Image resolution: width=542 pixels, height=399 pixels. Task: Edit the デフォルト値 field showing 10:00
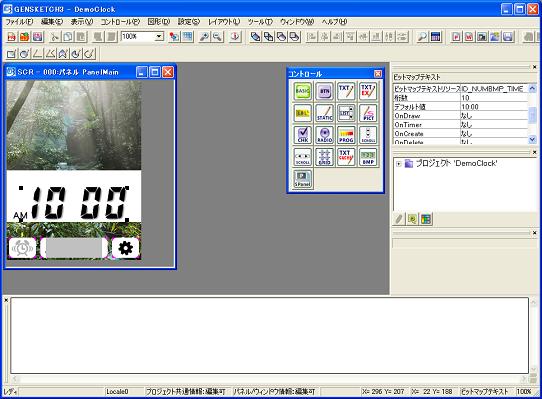pyautogui.click(x=494, y=107)
